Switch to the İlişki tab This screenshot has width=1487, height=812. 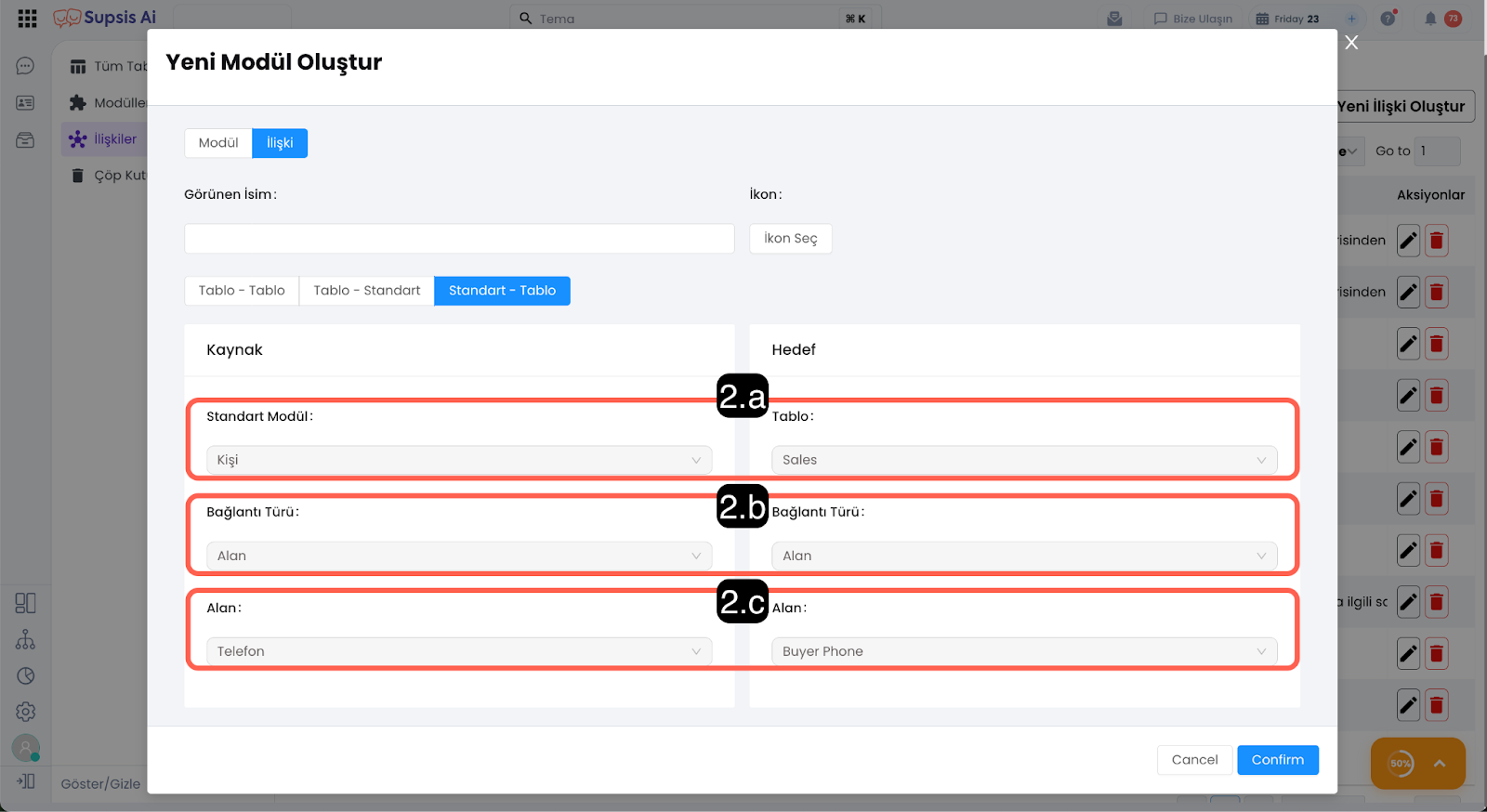coord(280,143)
